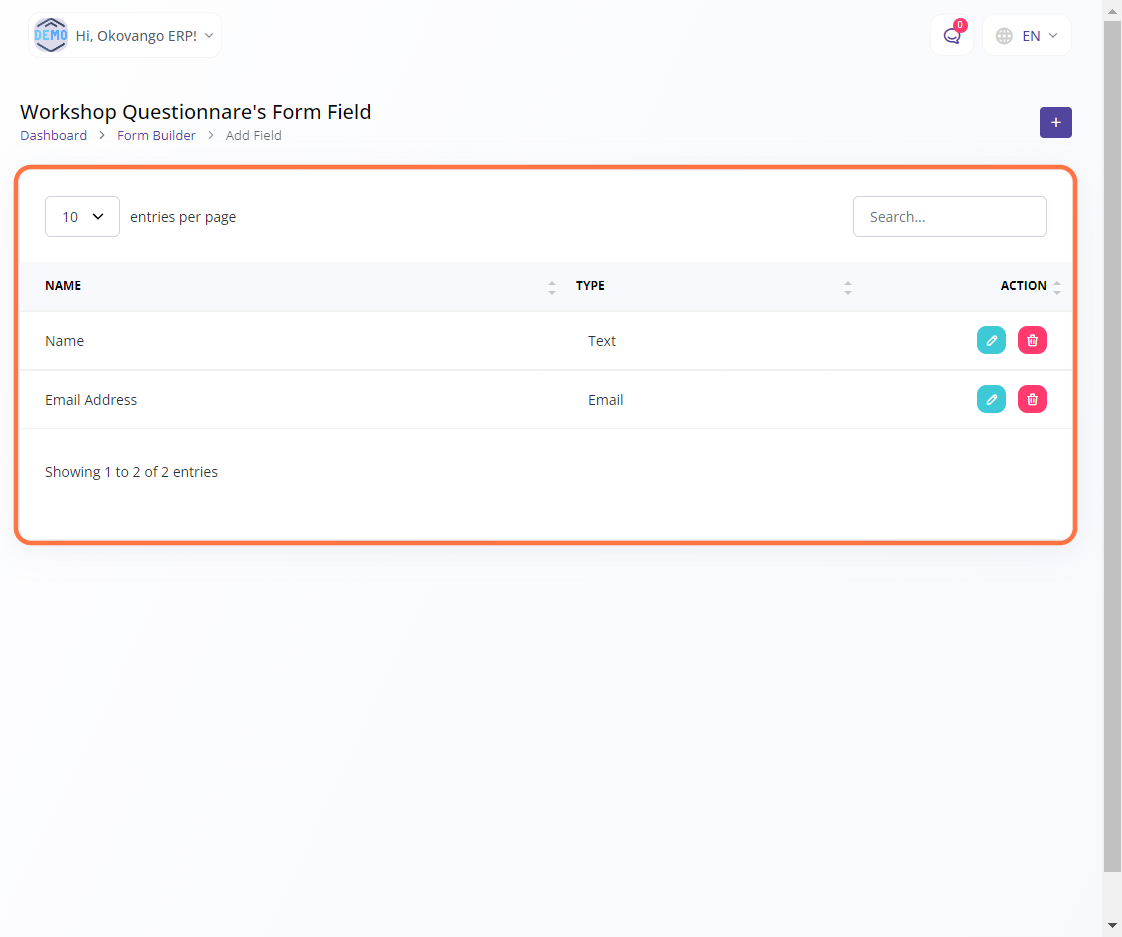1122x937 pixels.
Task: Click into the Search input field
Action: coord(949,217)
